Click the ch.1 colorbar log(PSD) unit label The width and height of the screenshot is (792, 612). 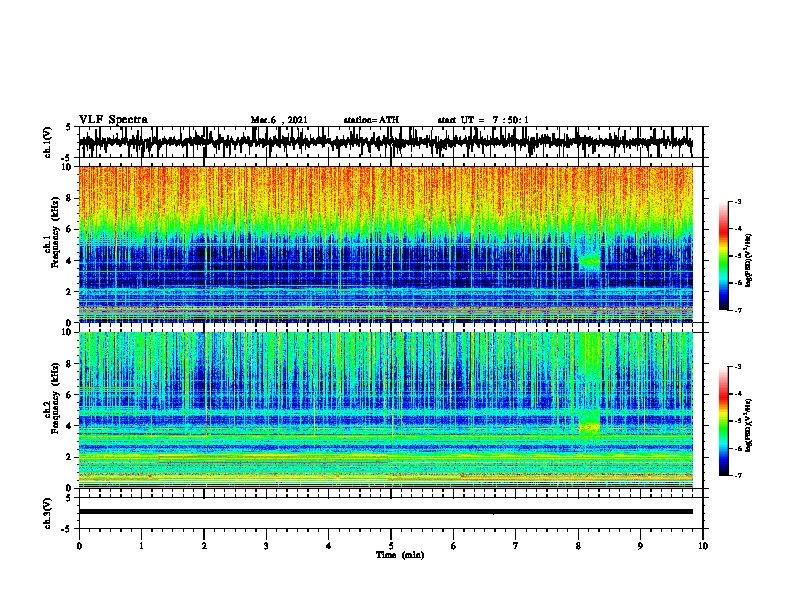(748, 260)
